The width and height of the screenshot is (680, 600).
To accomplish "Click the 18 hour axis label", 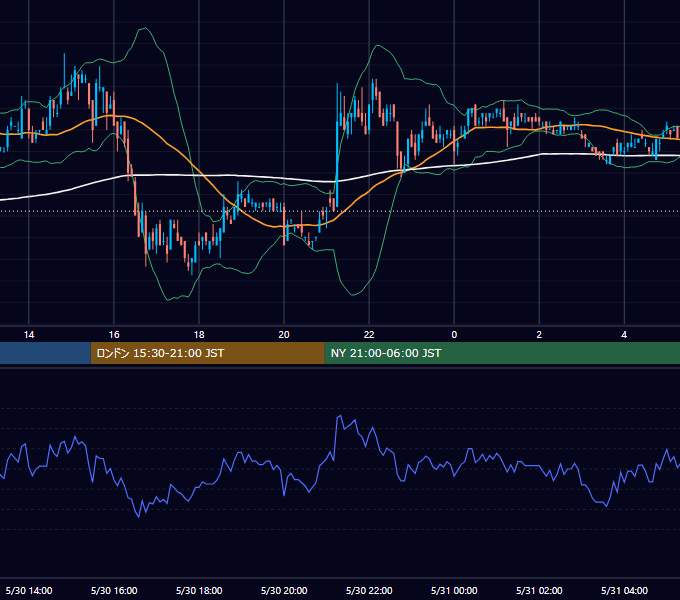I will tap(199, 335).
